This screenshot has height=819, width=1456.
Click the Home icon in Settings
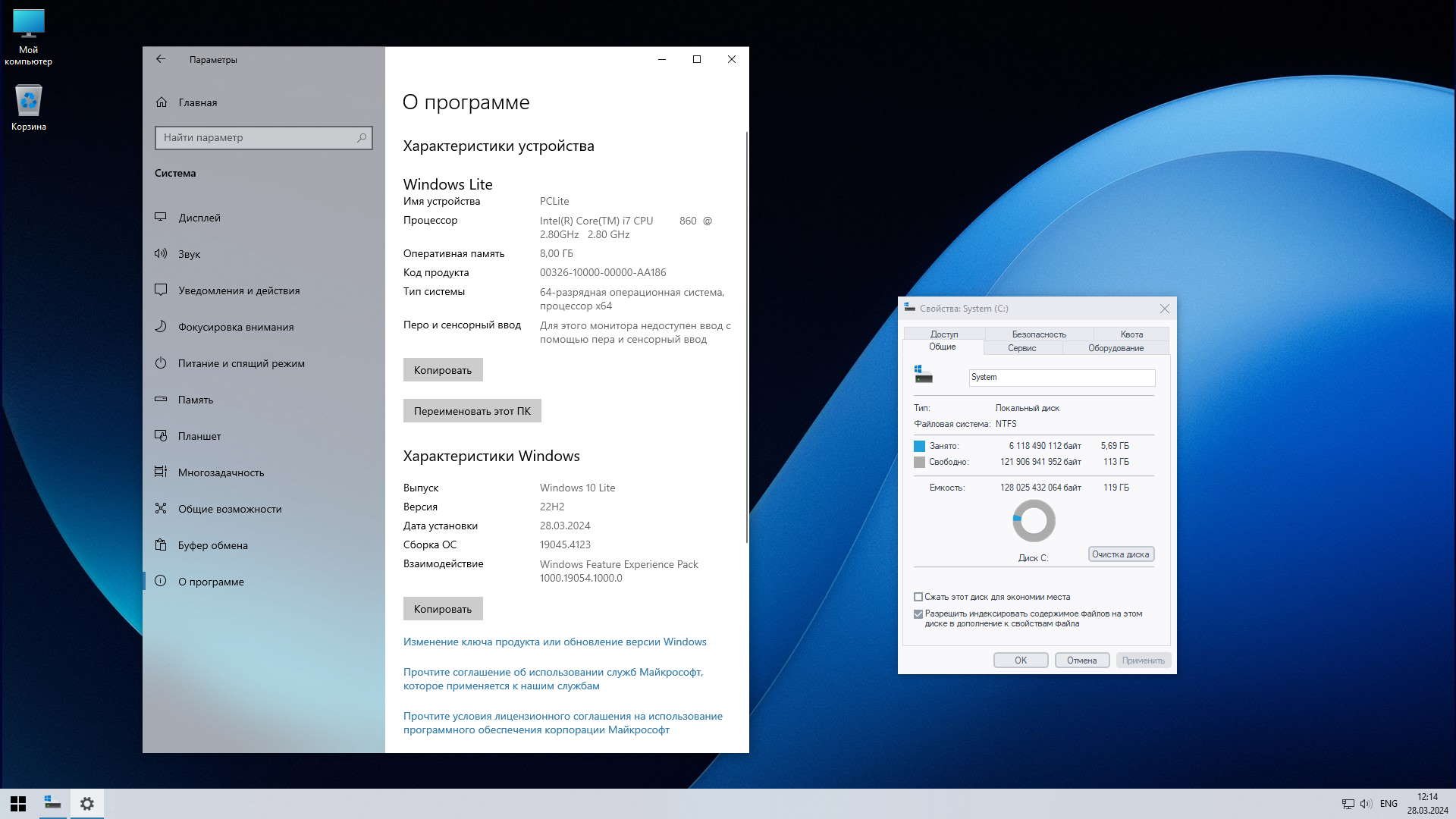click(162, 102)
